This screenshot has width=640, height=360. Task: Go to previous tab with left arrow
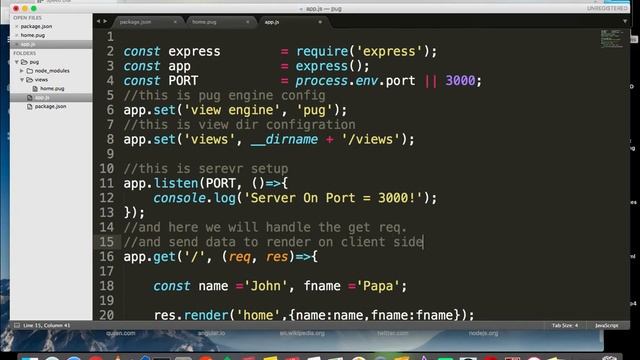pos(98,21)
